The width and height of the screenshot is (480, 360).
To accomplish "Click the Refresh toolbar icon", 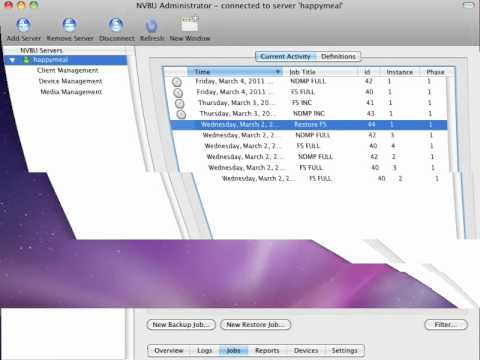I will [152, 26].
